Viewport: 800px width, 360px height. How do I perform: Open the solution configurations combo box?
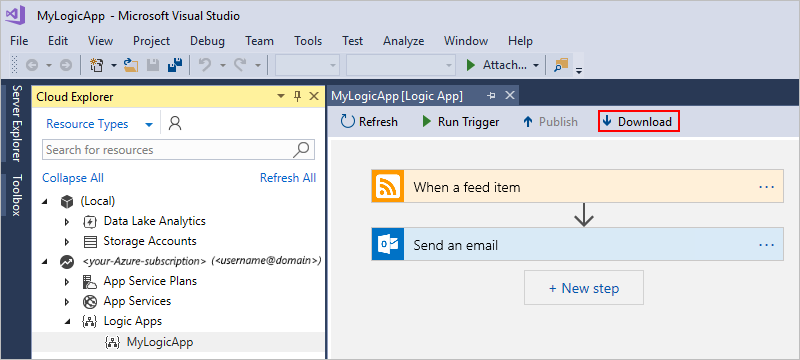[308, 65]
